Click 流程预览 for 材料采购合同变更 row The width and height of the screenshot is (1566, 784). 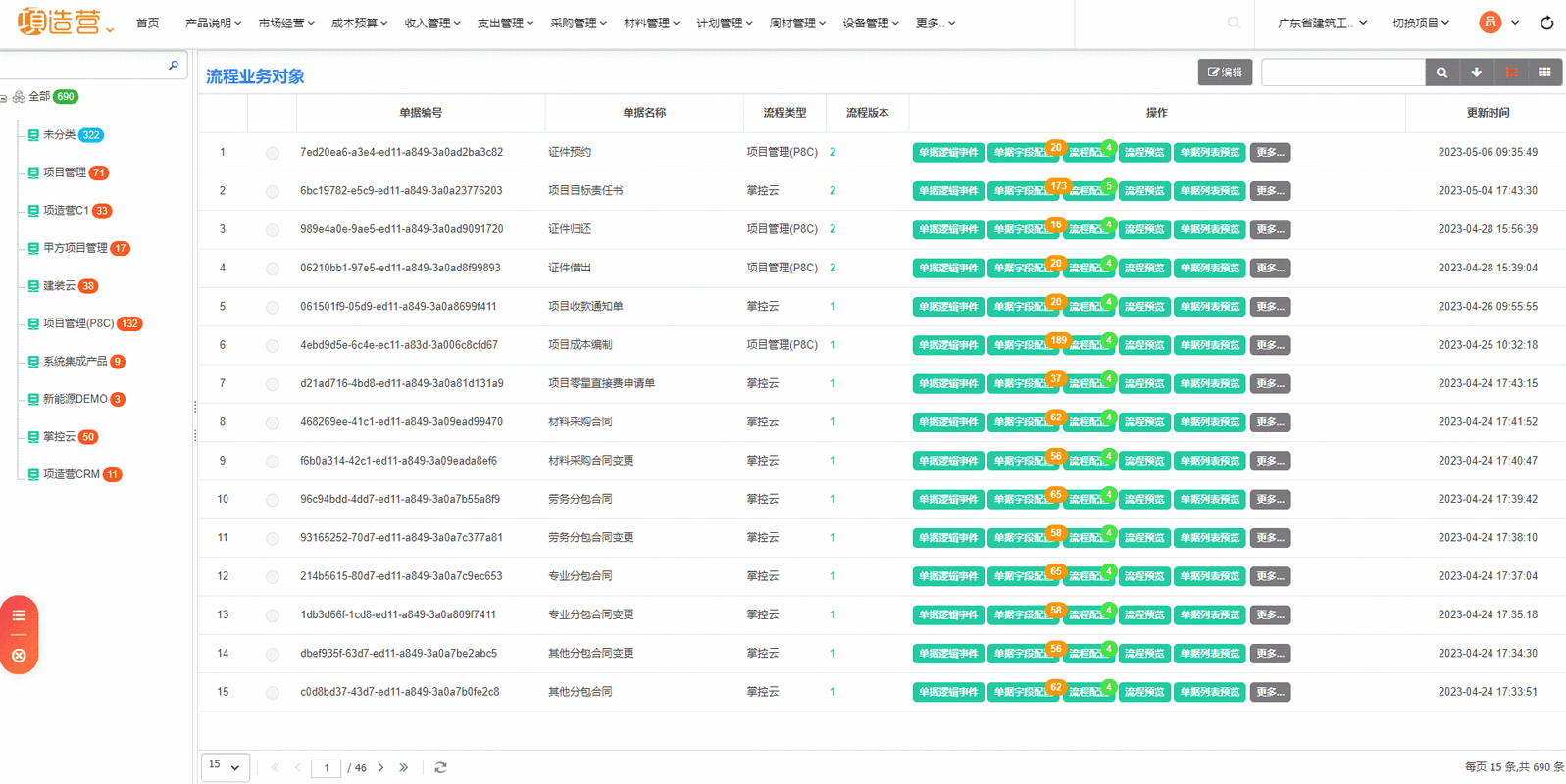(1144, 461)
